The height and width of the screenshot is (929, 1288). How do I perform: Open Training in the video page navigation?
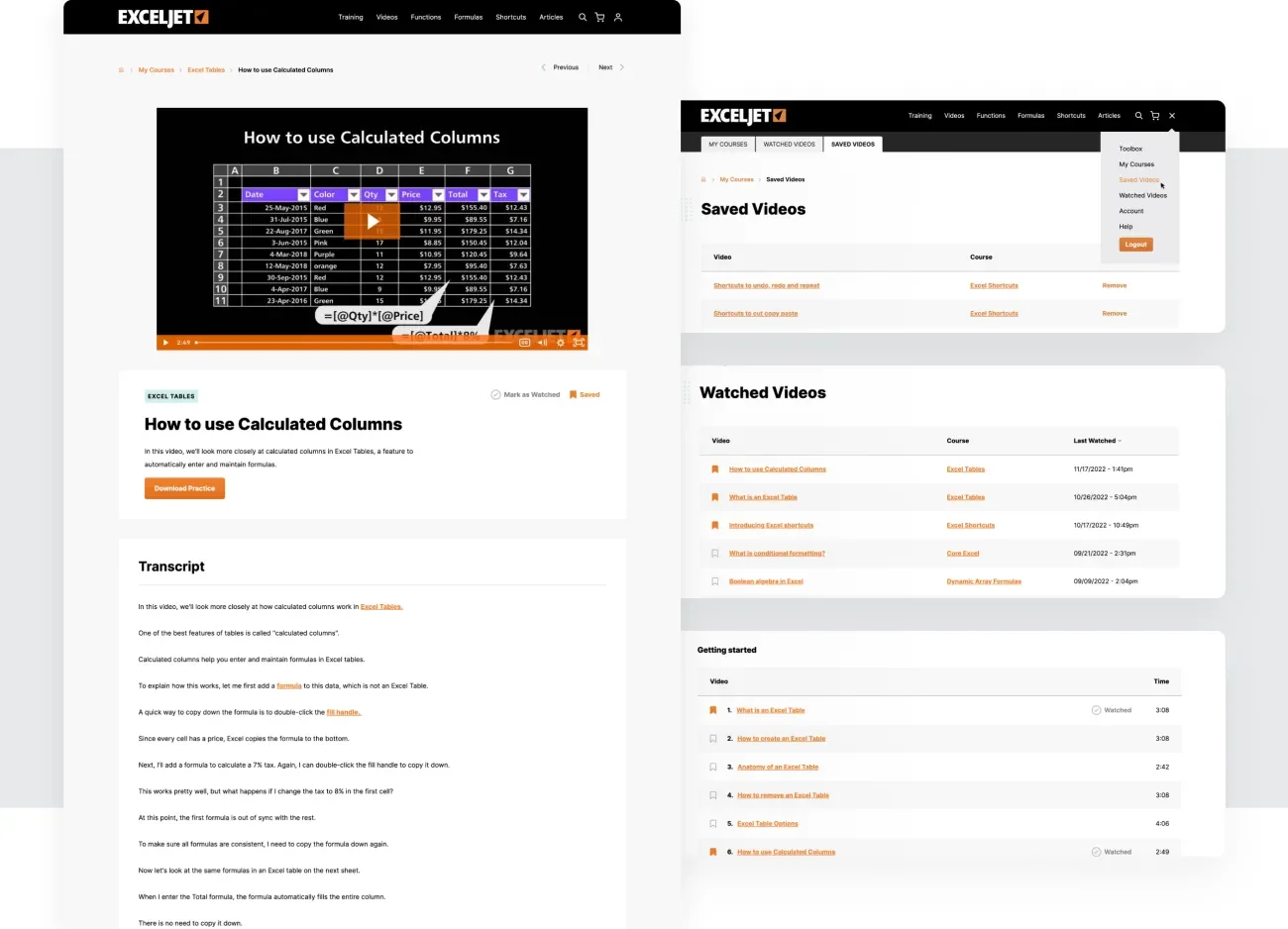tap(351, 17)
